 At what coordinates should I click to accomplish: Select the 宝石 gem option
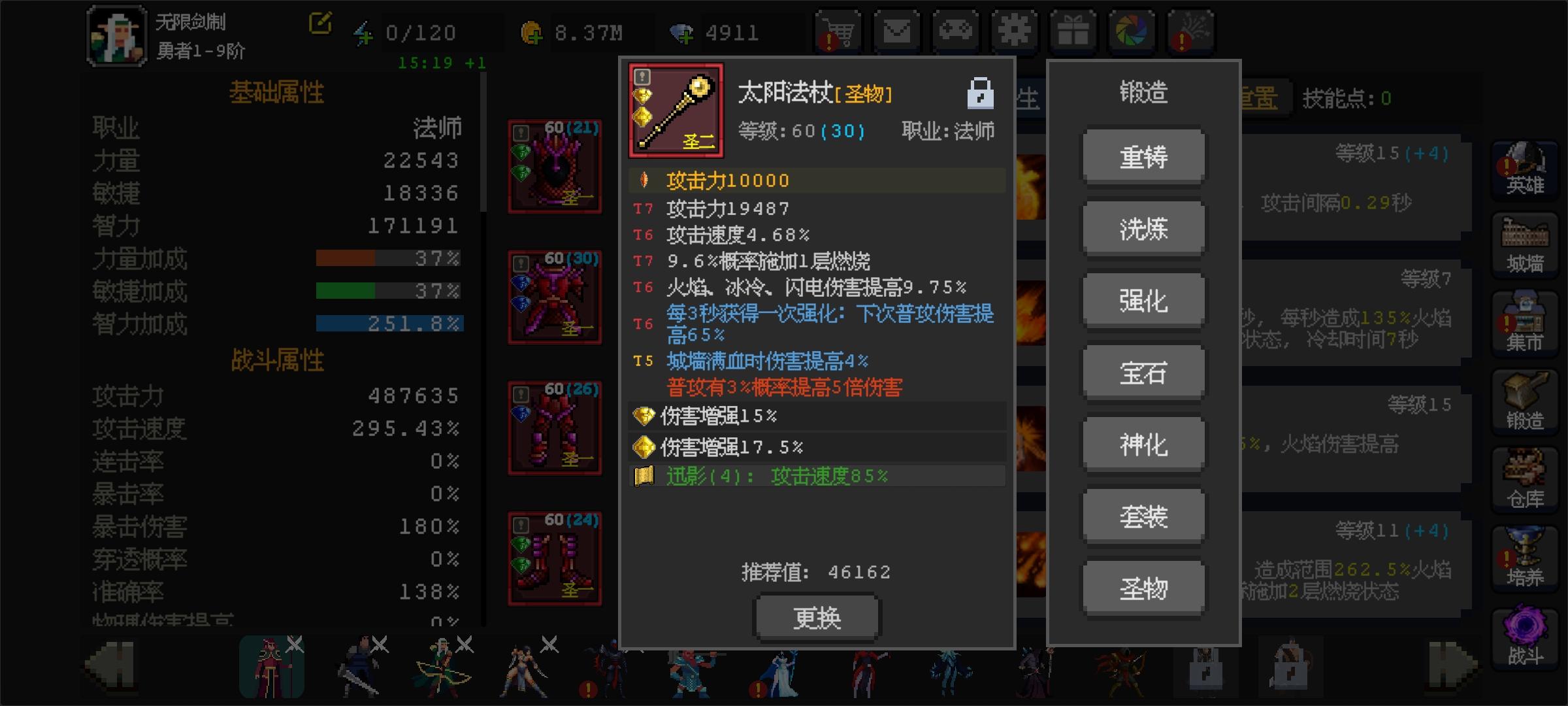point(1143,373)
